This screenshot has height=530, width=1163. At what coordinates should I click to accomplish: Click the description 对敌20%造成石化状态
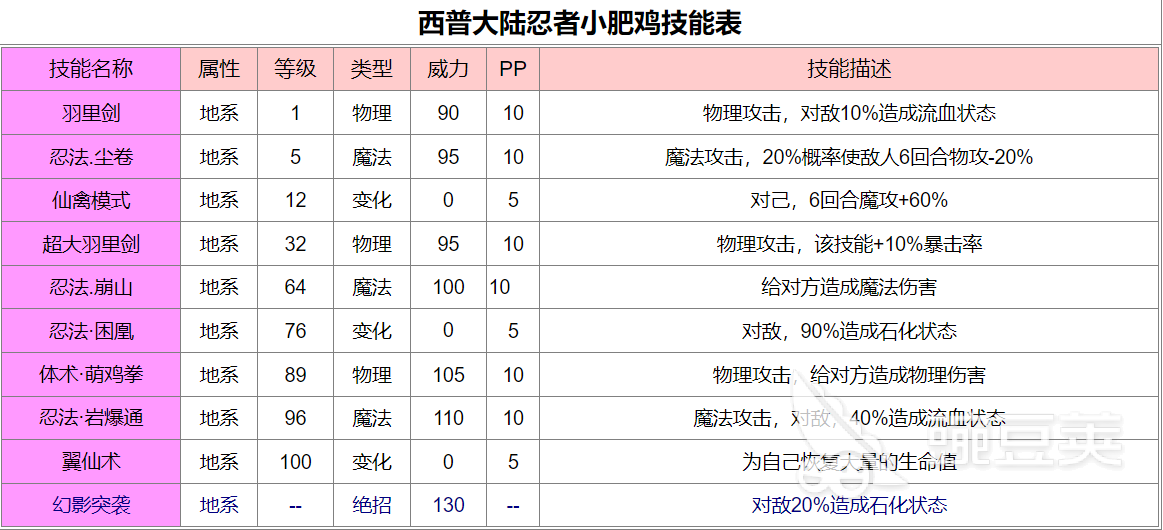tap(849, 506)
